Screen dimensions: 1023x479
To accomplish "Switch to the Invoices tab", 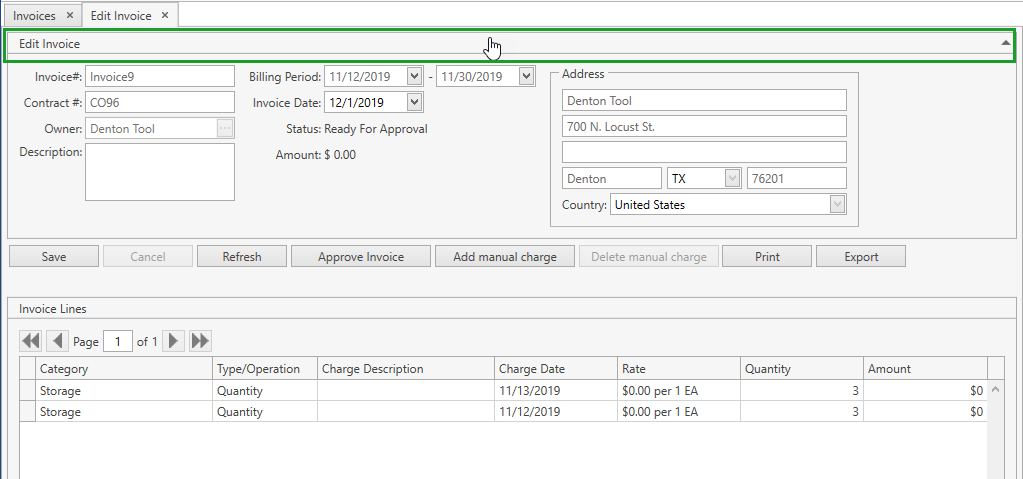I will click(34, 15).
